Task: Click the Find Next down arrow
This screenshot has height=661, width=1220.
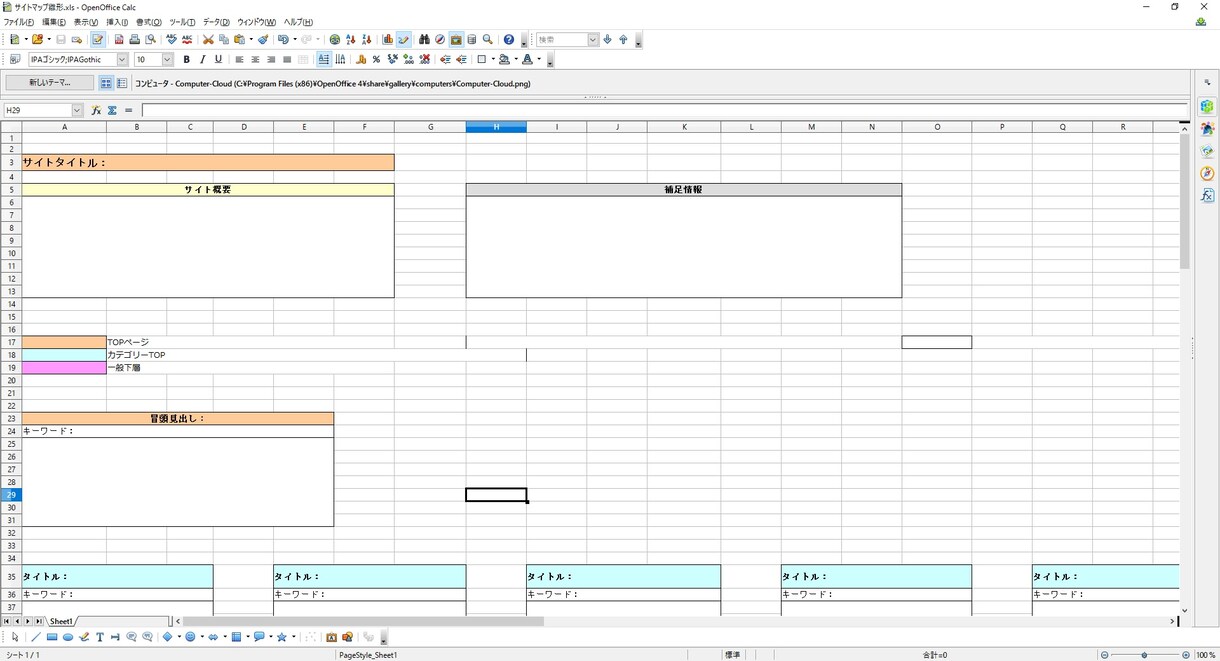Action: pos(607,40)
